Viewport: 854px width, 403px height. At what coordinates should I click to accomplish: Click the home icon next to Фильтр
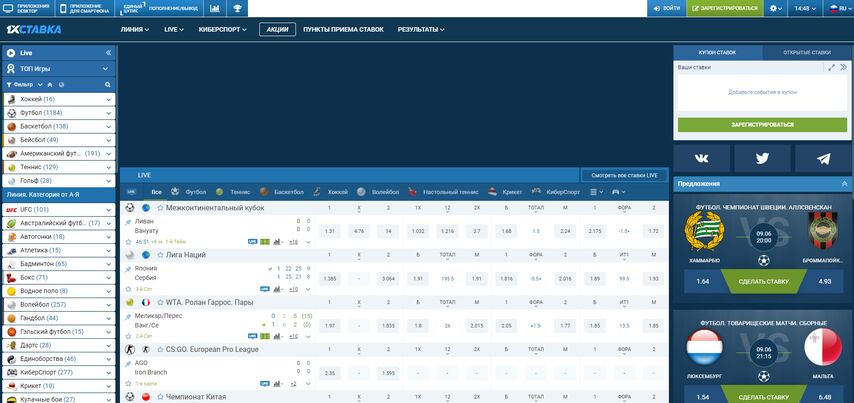coord(50,85)
